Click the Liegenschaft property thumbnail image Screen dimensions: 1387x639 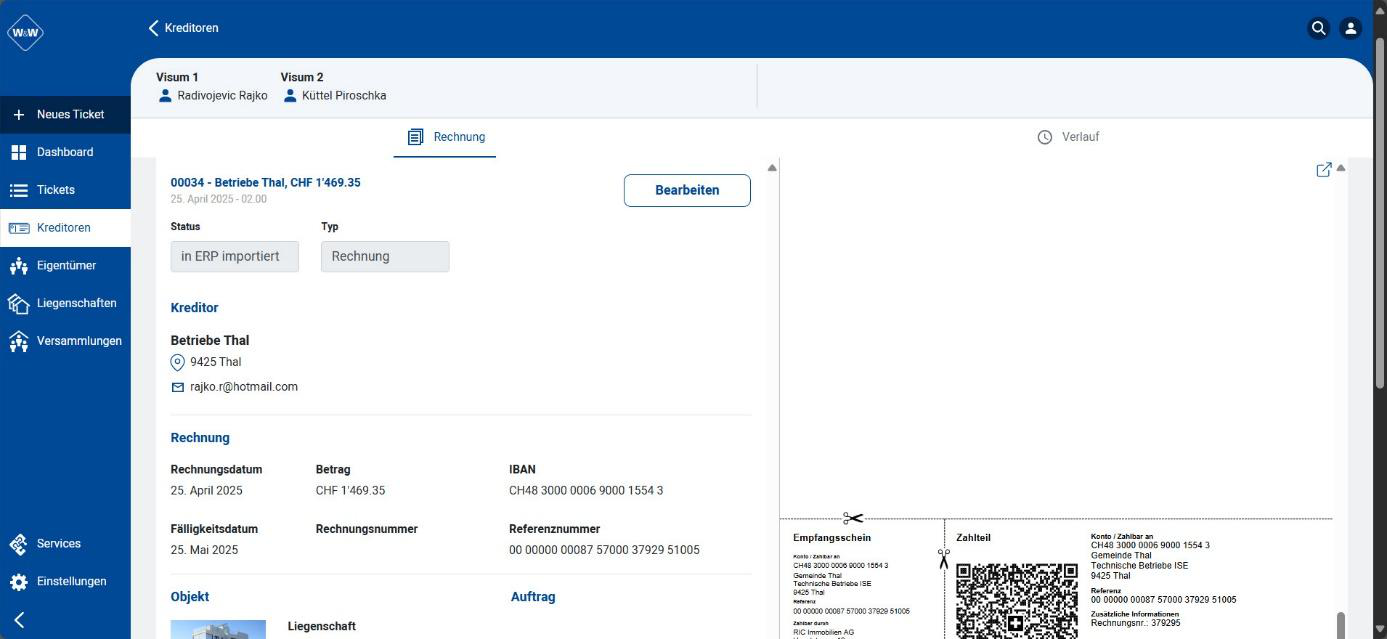[x=218, y=629]
